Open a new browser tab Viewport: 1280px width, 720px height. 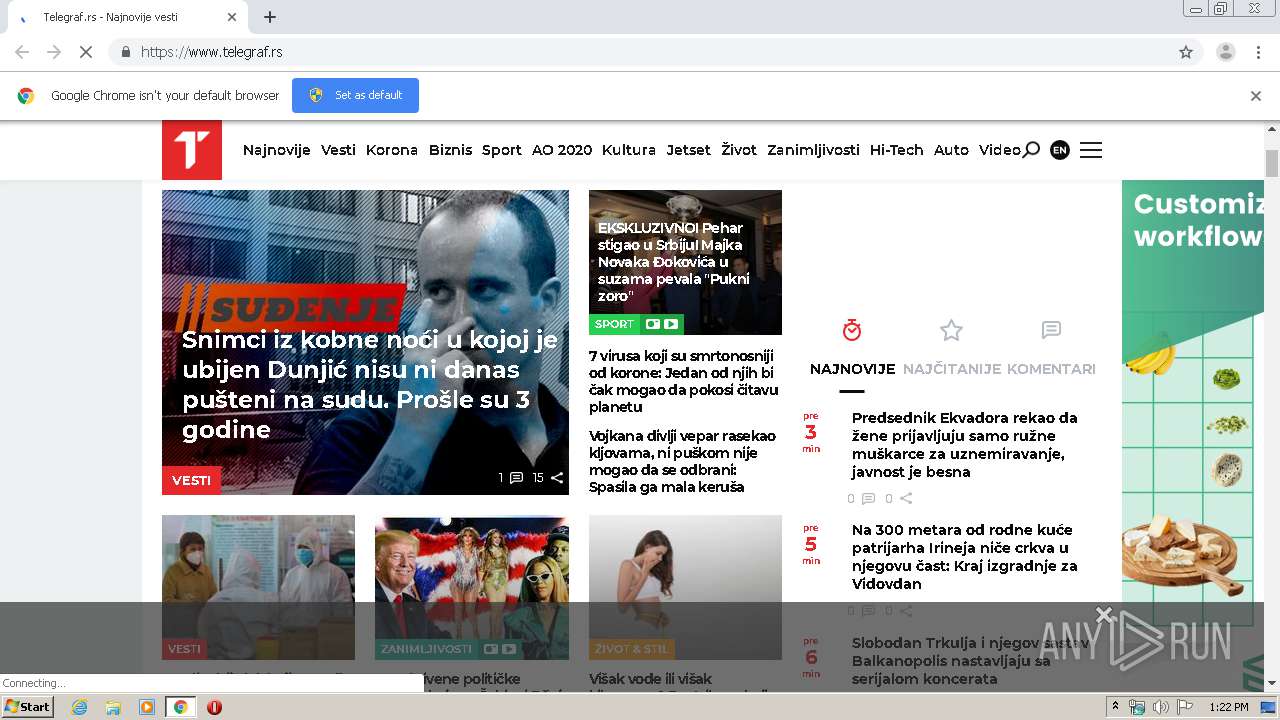[270, 17]
